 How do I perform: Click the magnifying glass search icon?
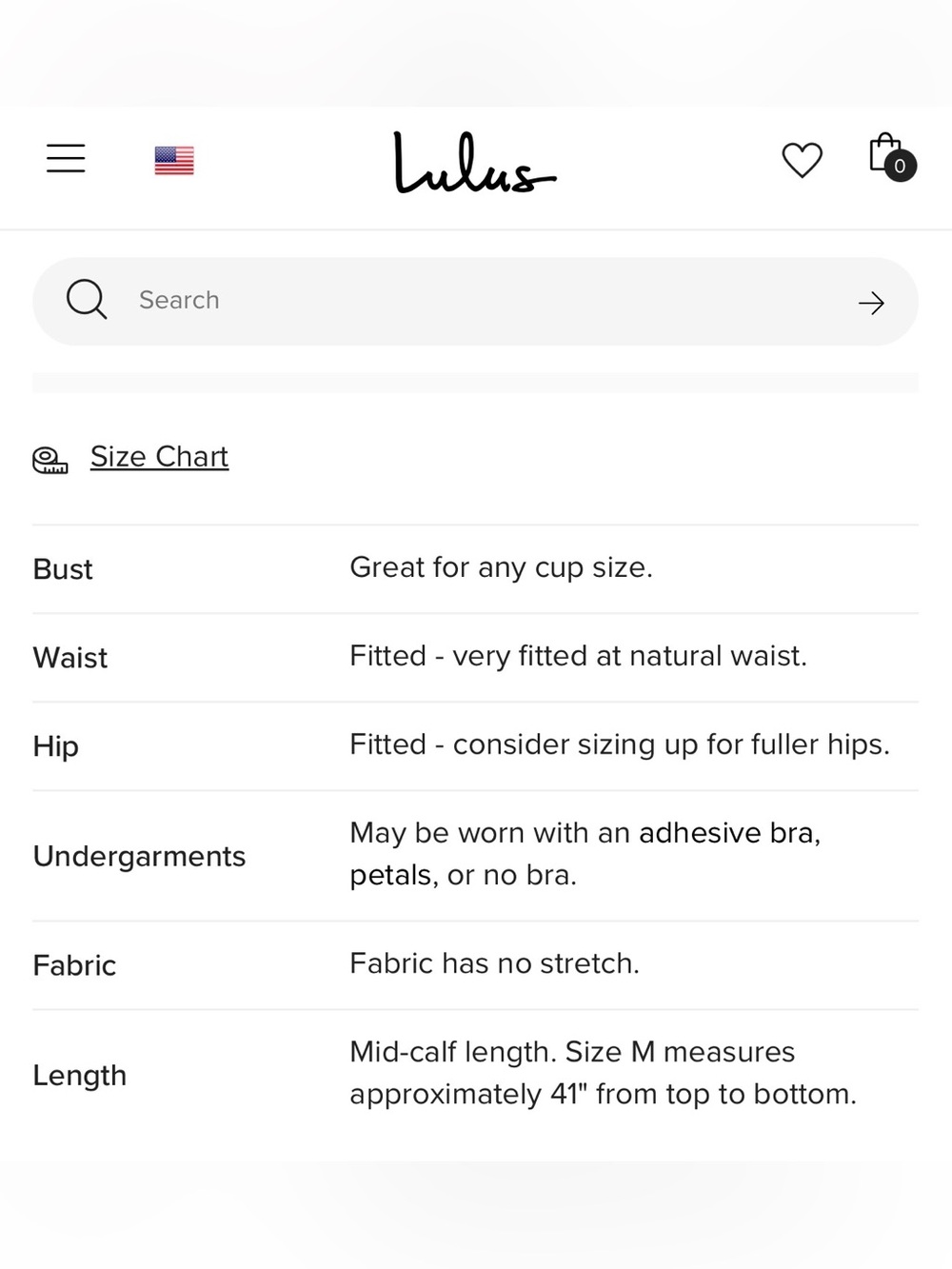tap(87, 300)
